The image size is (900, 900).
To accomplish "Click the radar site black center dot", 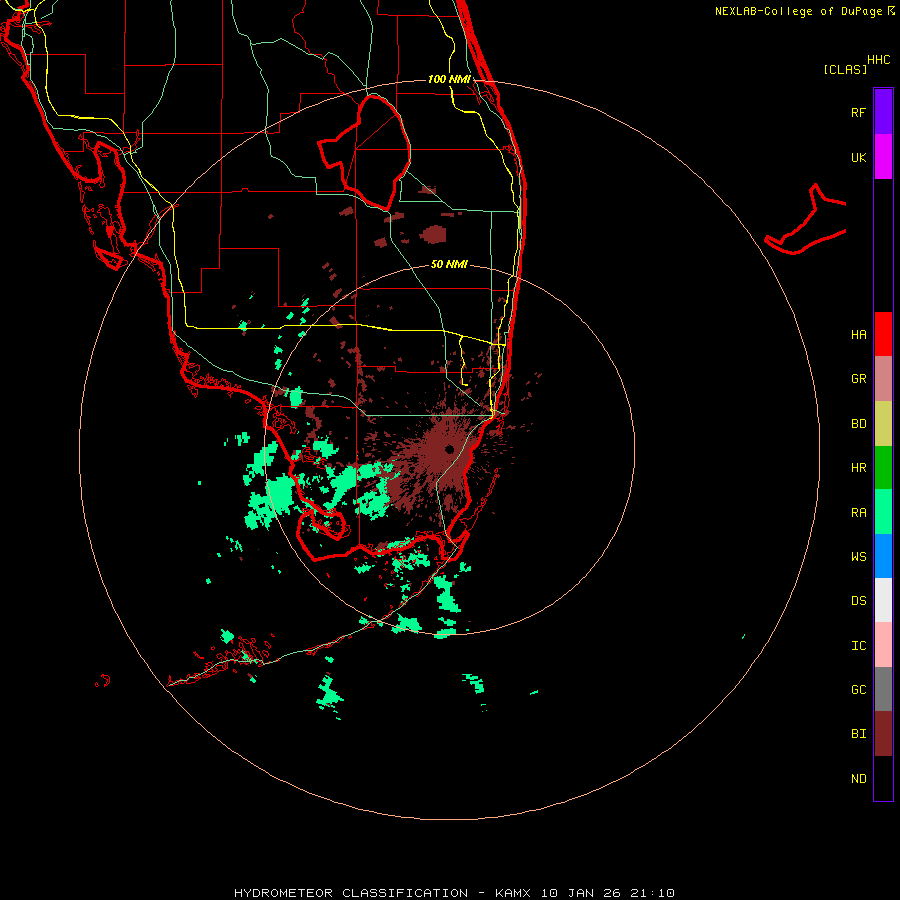I will click(449, 449).
